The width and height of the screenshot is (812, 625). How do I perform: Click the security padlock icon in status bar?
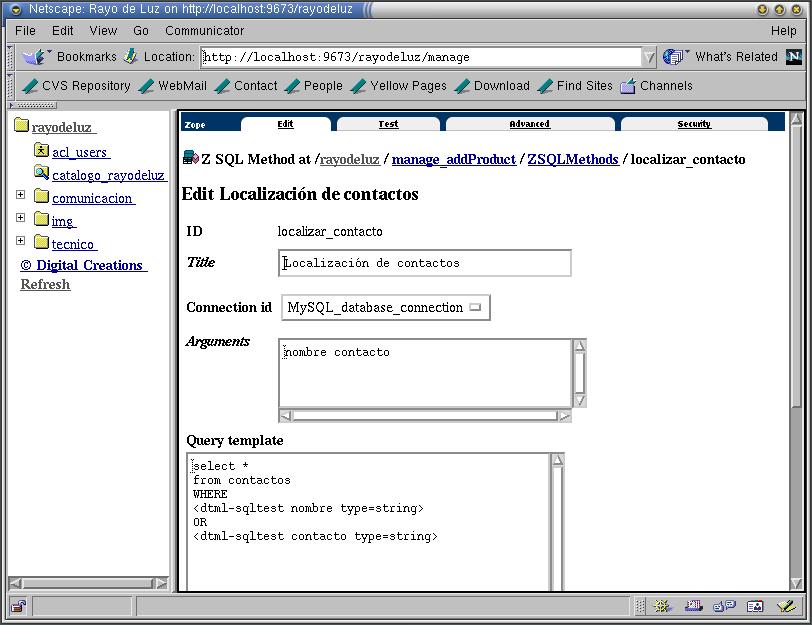pyautogui.click(x=19, y=606)
